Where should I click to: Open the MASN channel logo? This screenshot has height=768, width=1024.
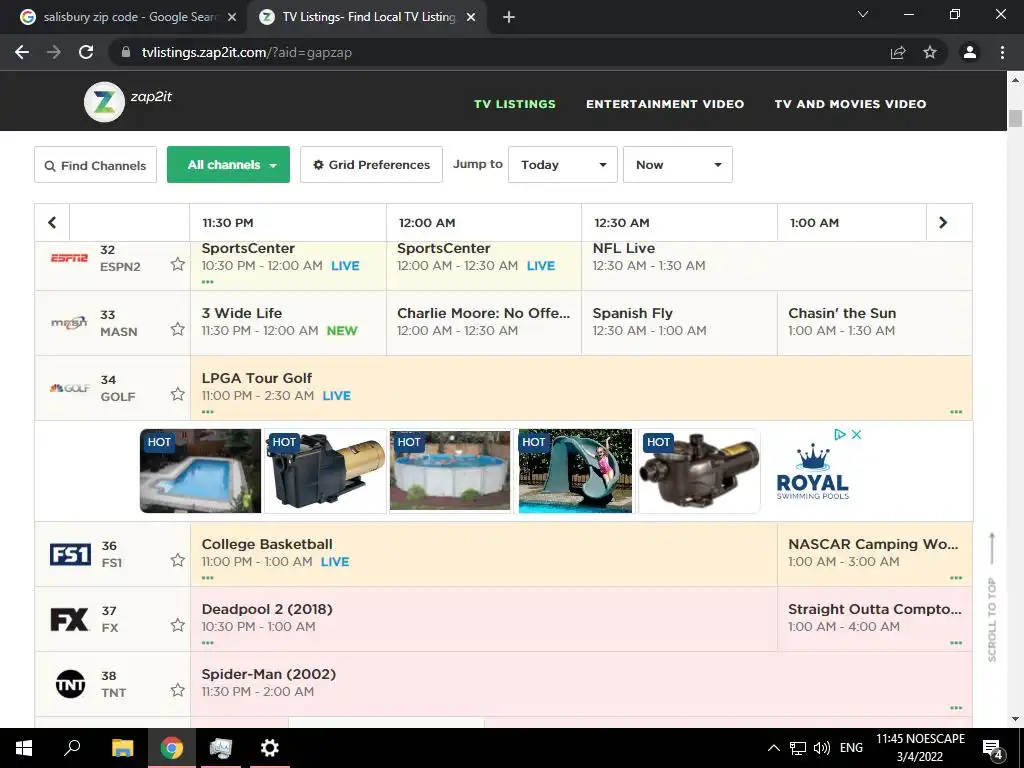(69, 323)
